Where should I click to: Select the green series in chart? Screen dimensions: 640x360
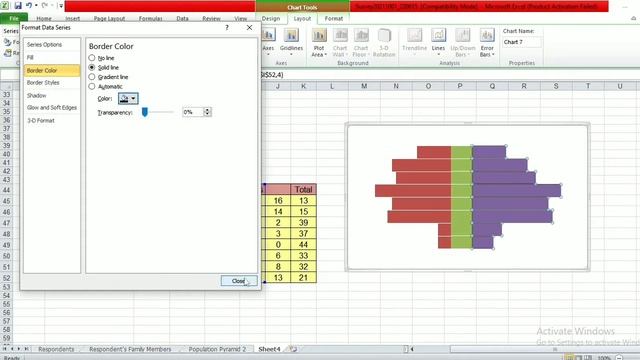pyautogui.click(x=462, y=197)
